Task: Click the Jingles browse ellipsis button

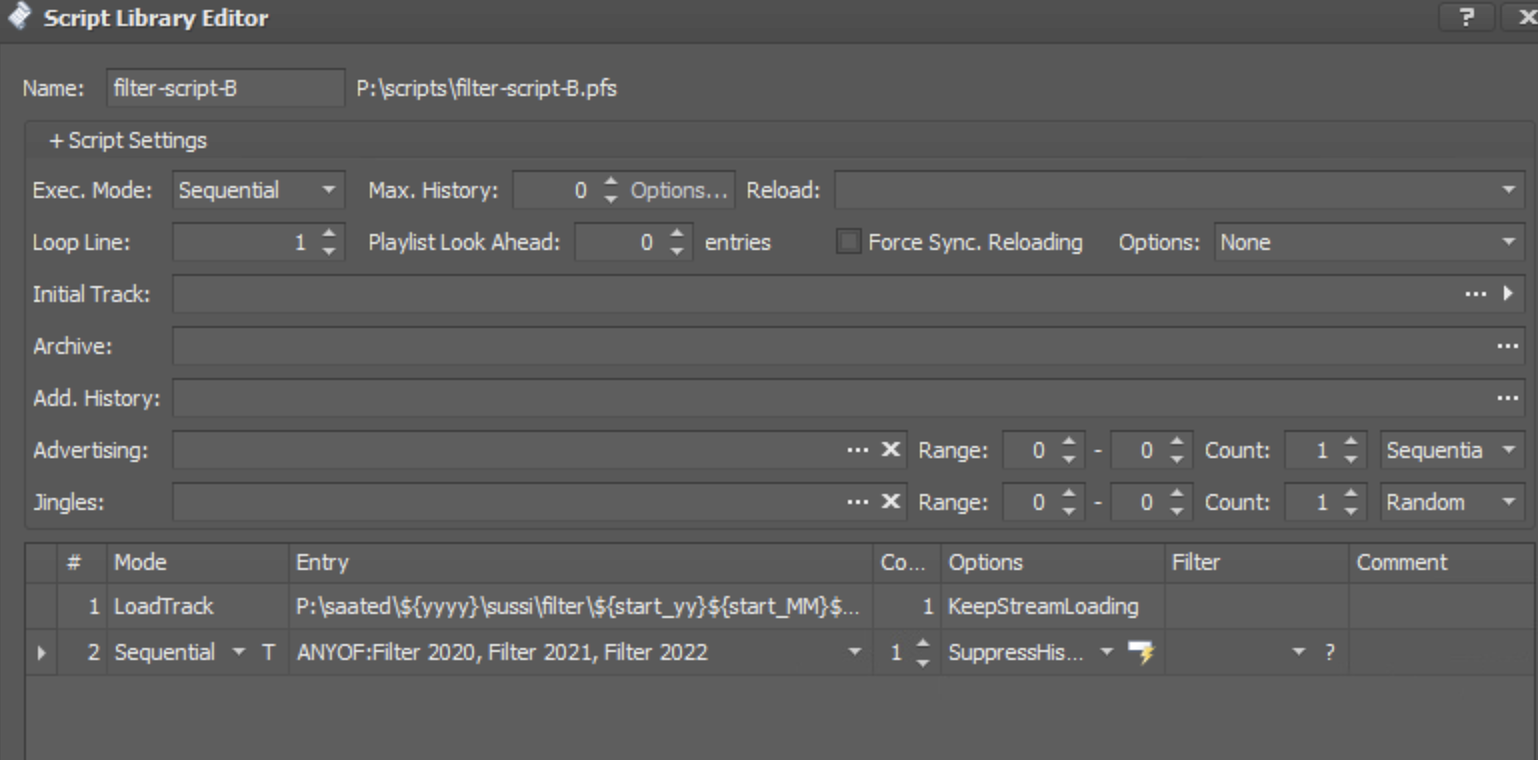Action: click(x=857, y=502)
